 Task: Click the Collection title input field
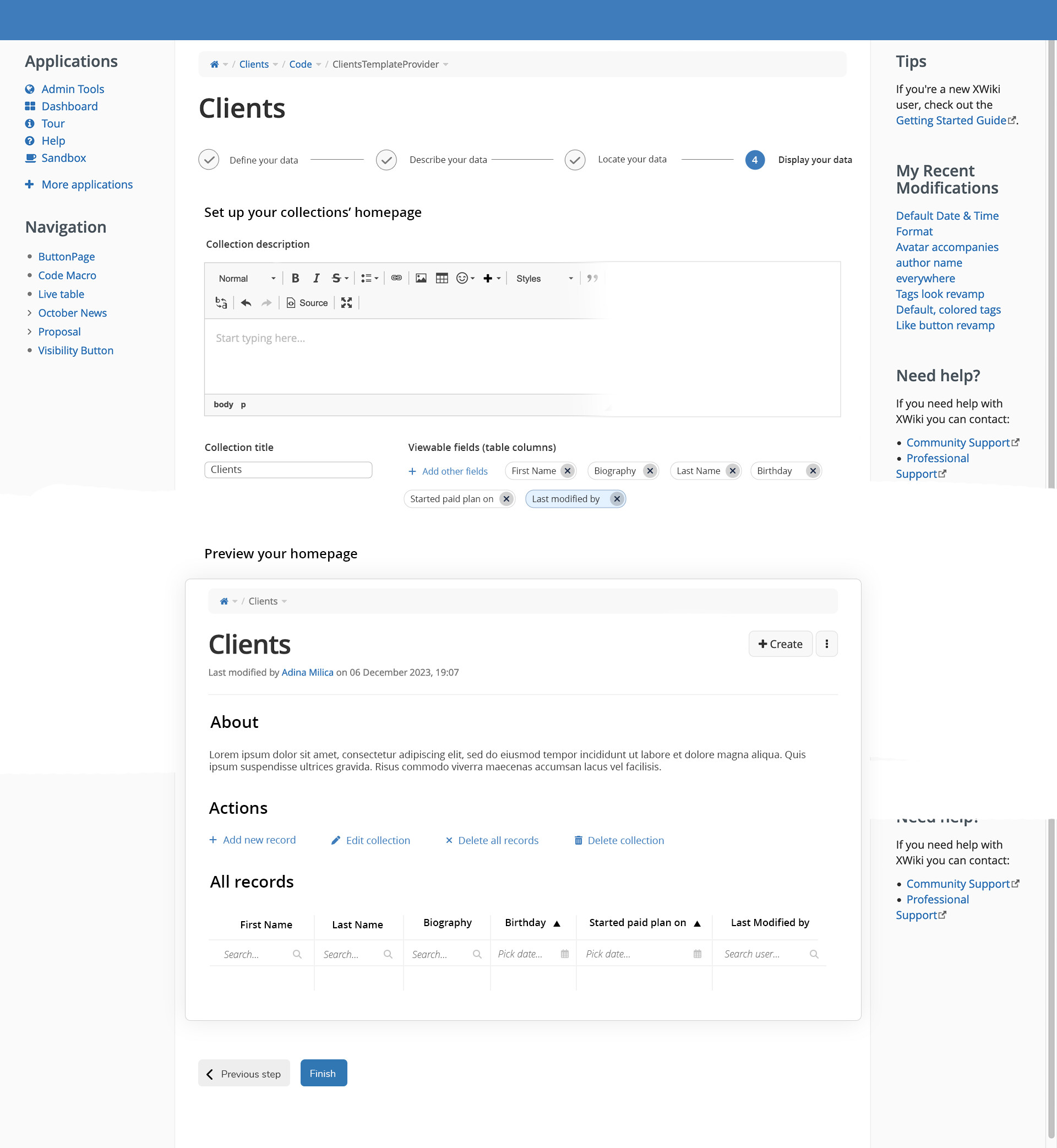click(x=288, y=470)
